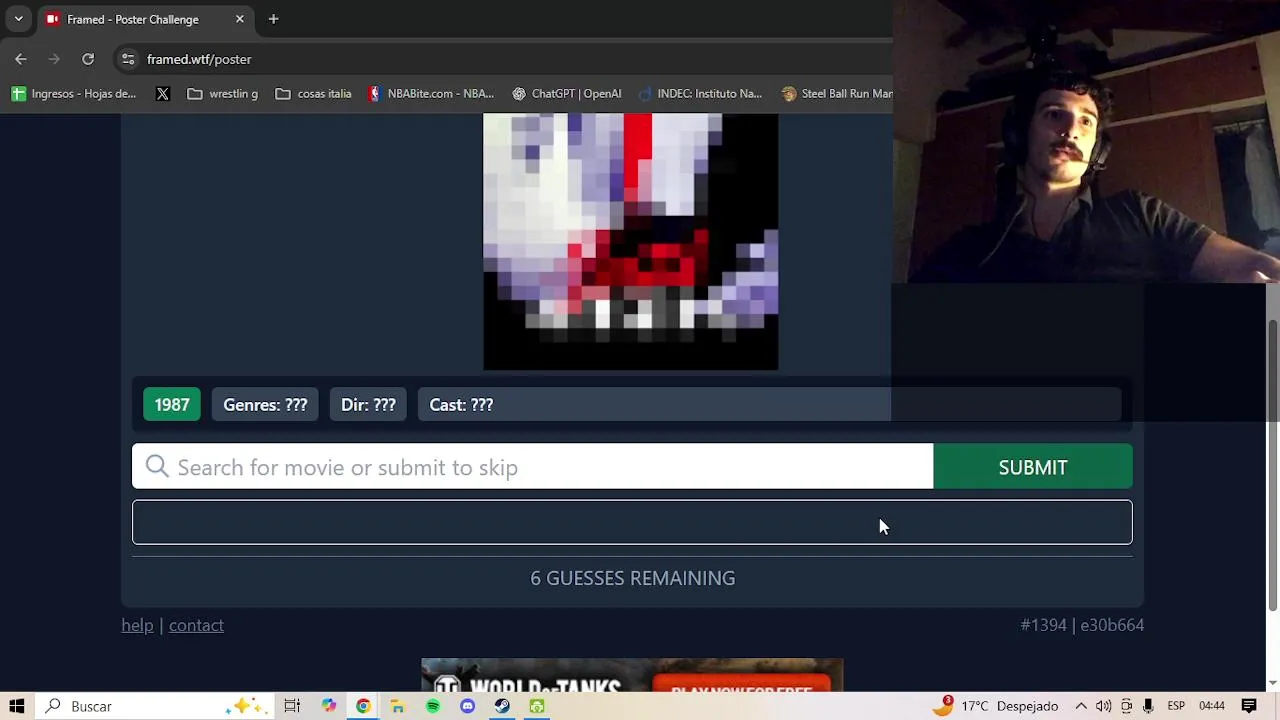Open Steam from the taskbar
This screenshot has width=1280, height=720.
[x=502, y=706]
